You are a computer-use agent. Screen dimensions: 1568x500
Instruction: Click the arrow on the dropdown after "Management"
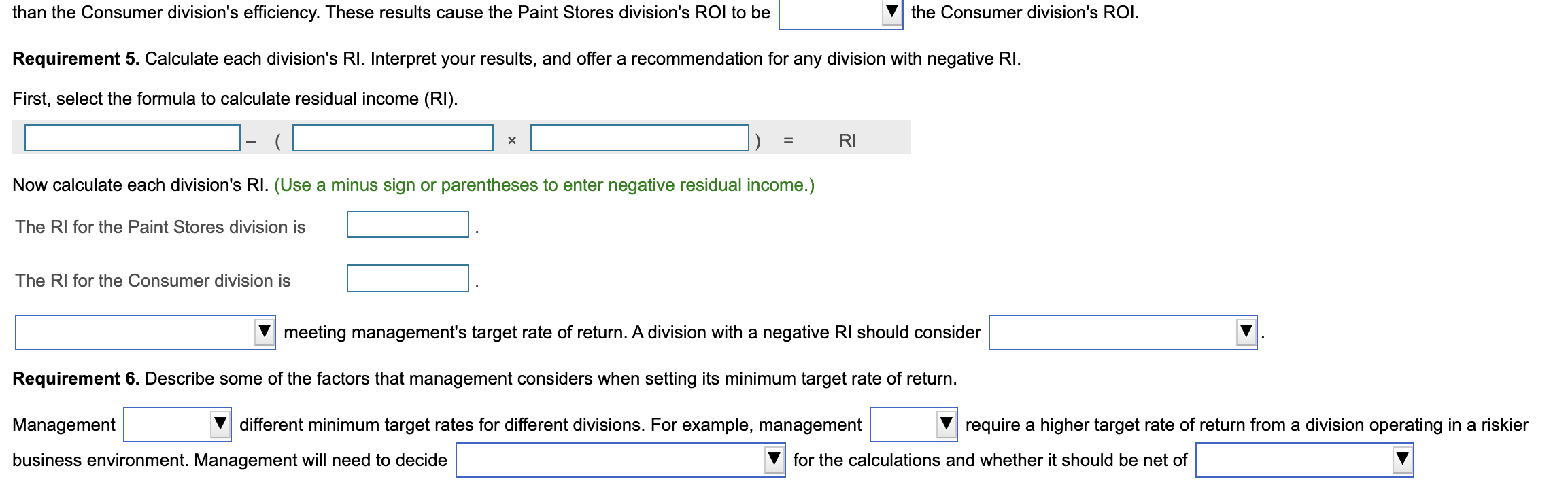(x=220, y=425)
